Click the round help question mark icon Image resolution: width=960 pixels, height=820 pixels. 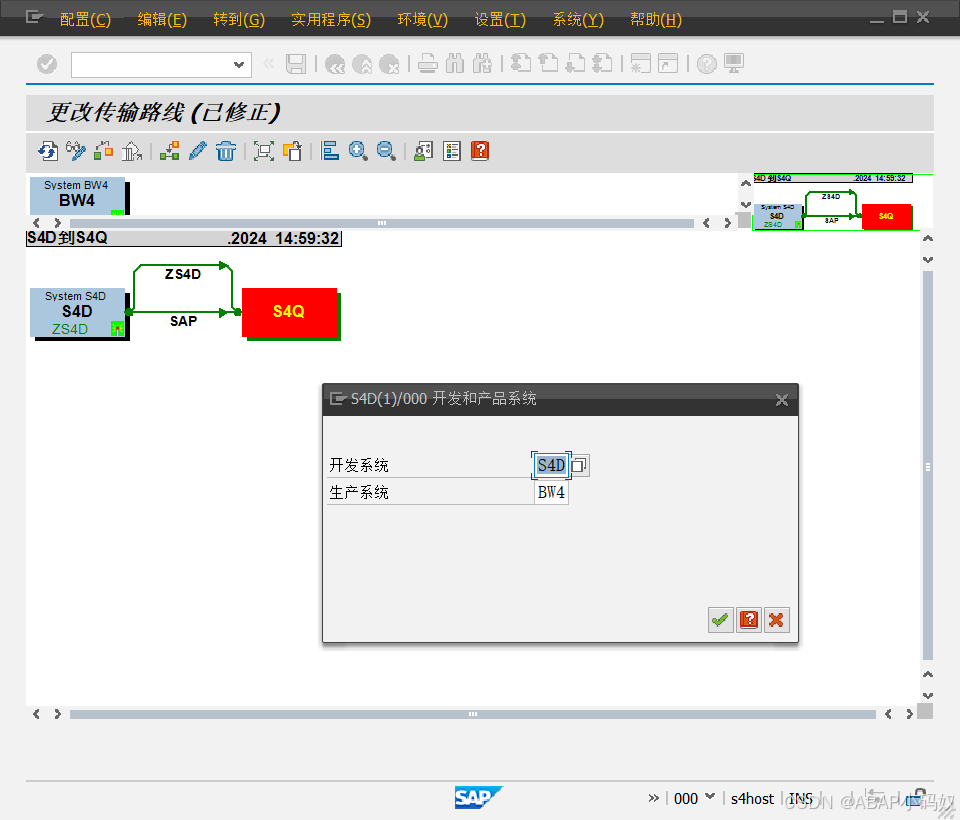point(707,64)
